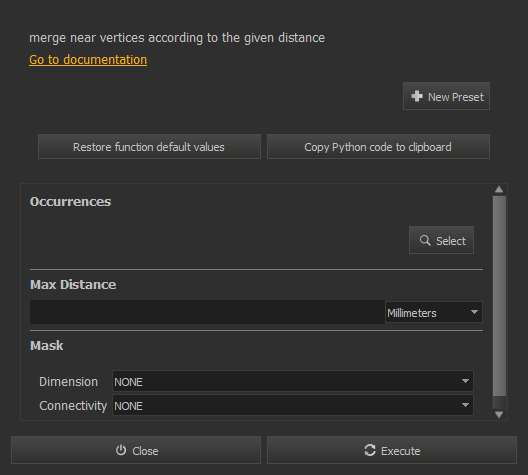This screenshot has width=528, height=475.
Task: Expand the Connectivity mask dropdown
Action: tap(293, 405)
